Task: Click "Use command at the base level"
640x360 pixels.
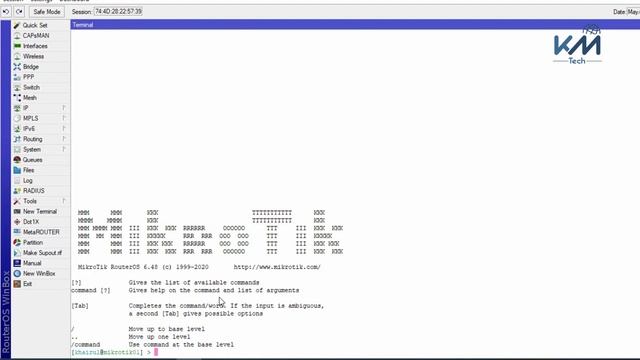Action: pyautogui.click(x=181, y=344)
